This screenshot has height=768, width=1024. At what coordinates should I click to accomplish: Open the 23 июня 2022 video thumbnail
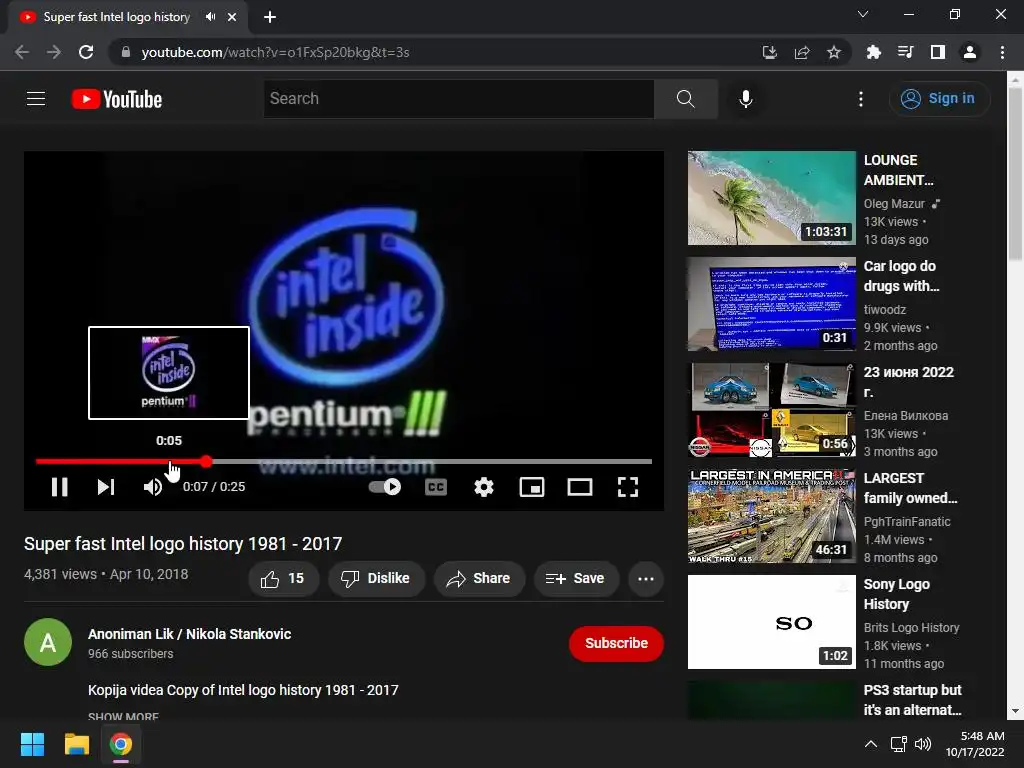pos(771,410)
